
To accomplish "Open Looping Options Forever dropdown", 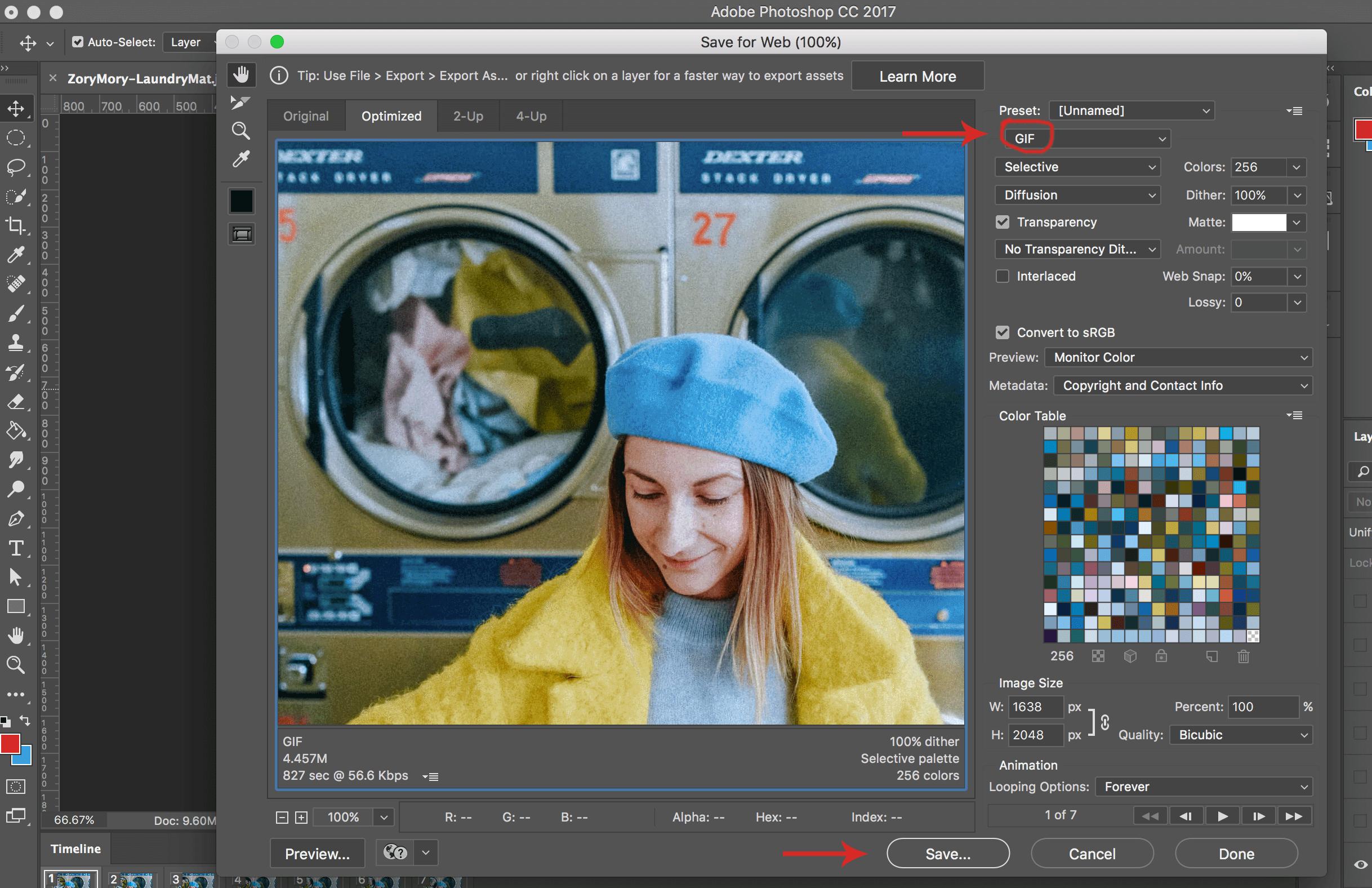I will coord(1204,787).
